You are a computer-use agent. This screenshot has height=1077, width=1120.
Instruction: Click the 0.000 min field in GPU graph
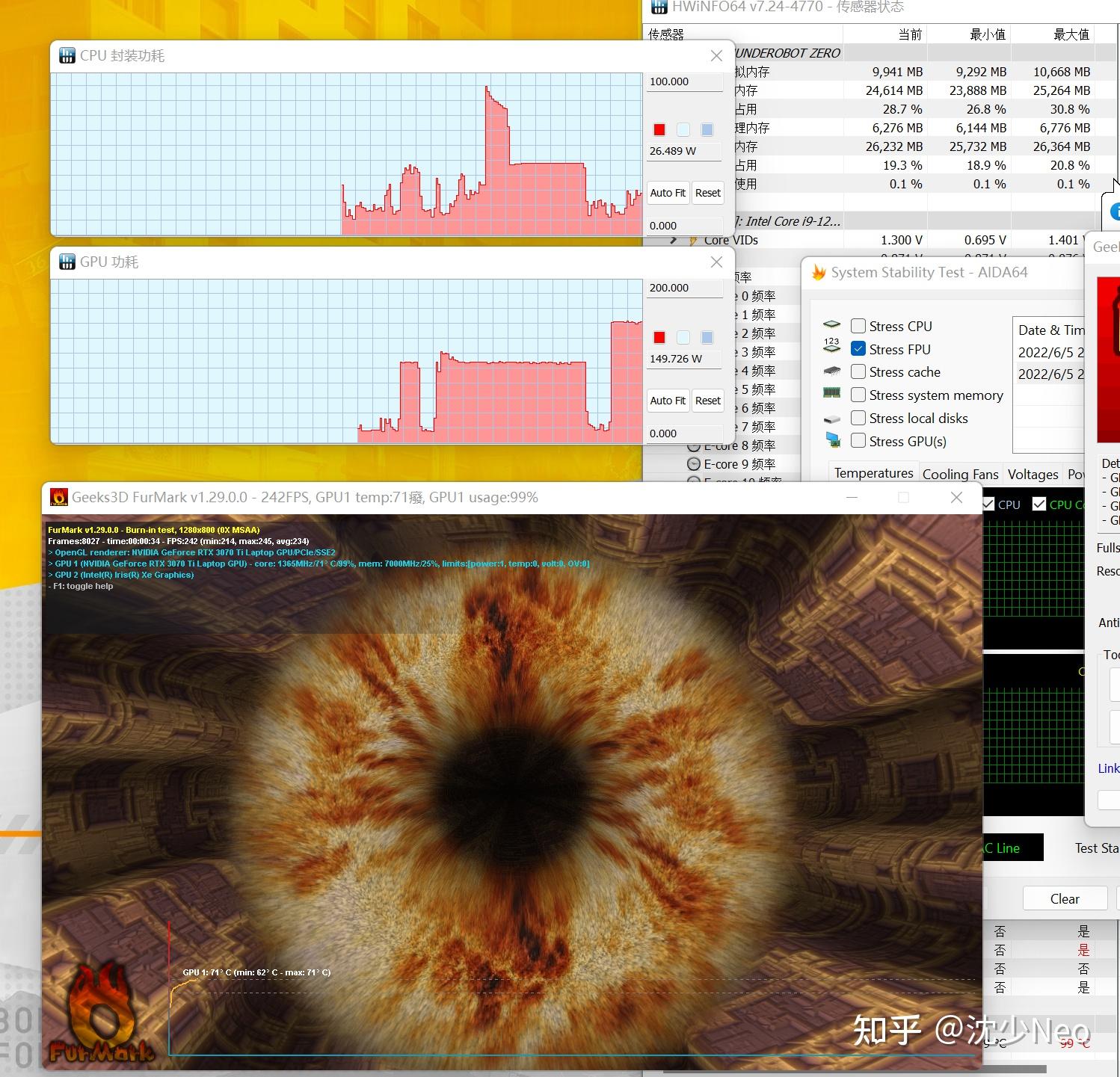(x=684, y=433)
